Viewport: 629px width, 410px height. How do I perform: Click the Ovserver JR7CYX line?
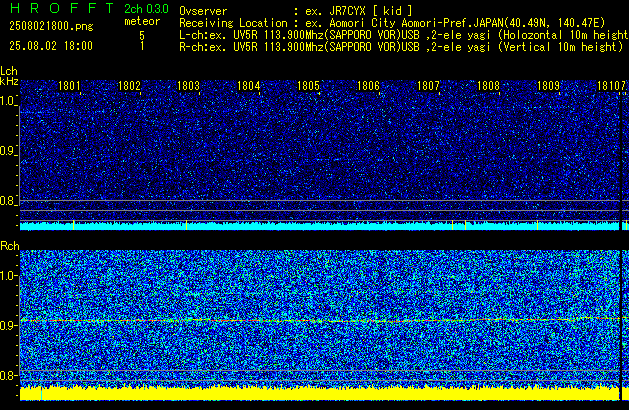tap(296, 11)
